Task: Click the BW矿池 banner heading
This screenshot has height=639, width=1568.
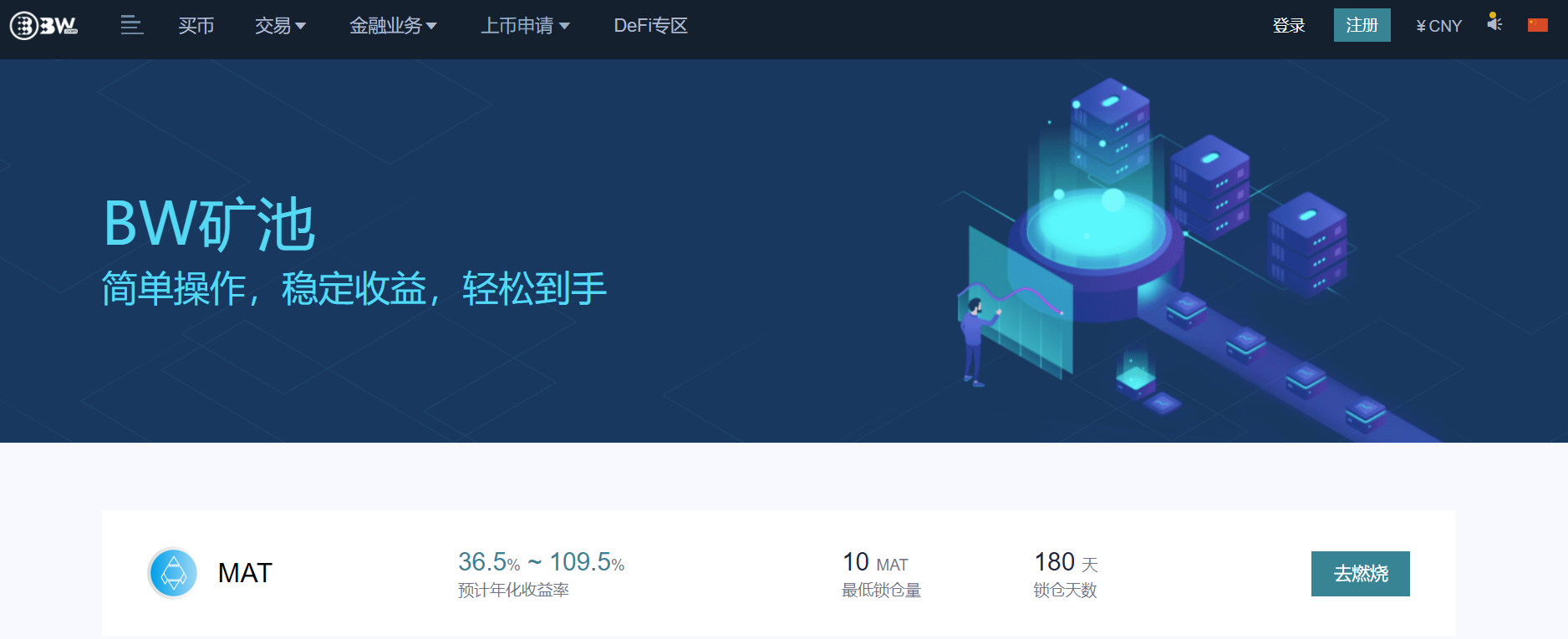Action: 209,225
